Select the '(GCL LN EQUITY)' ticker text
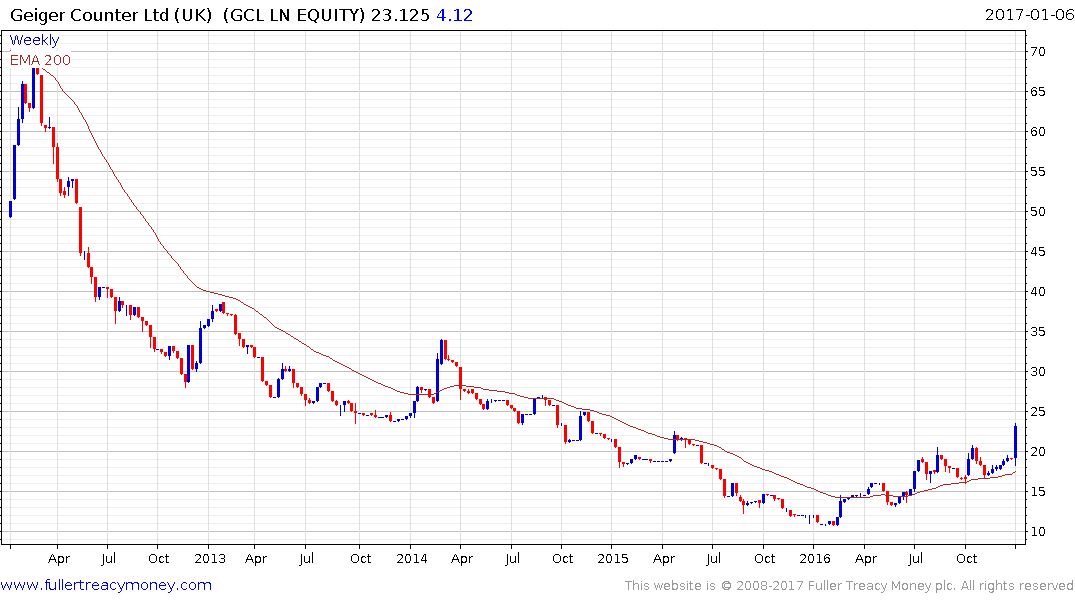 click(x=294, y=15)
